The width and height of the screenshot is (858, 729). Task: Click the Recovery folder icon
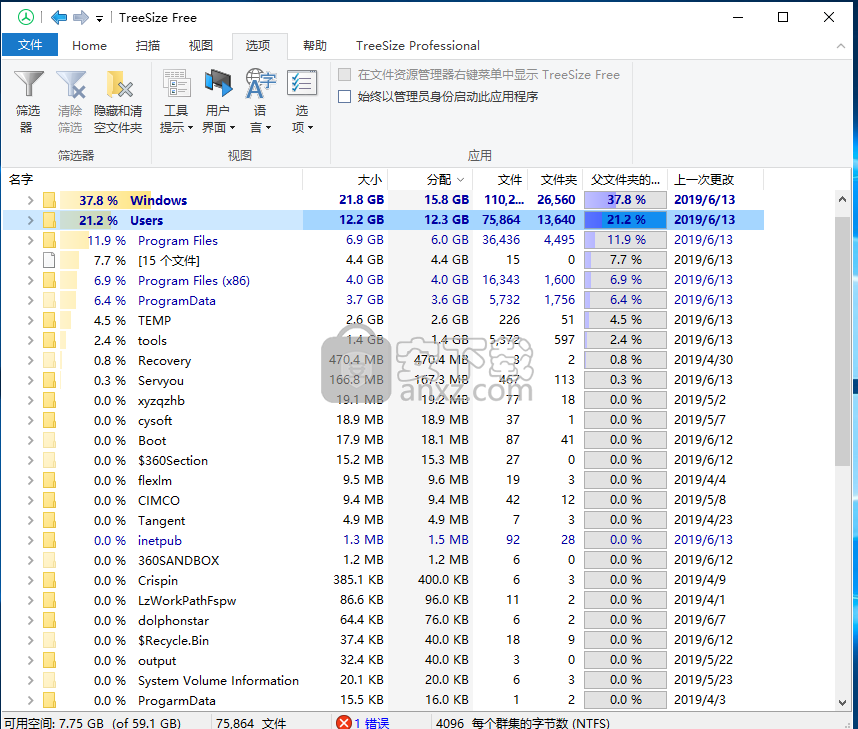click(49, 360)
